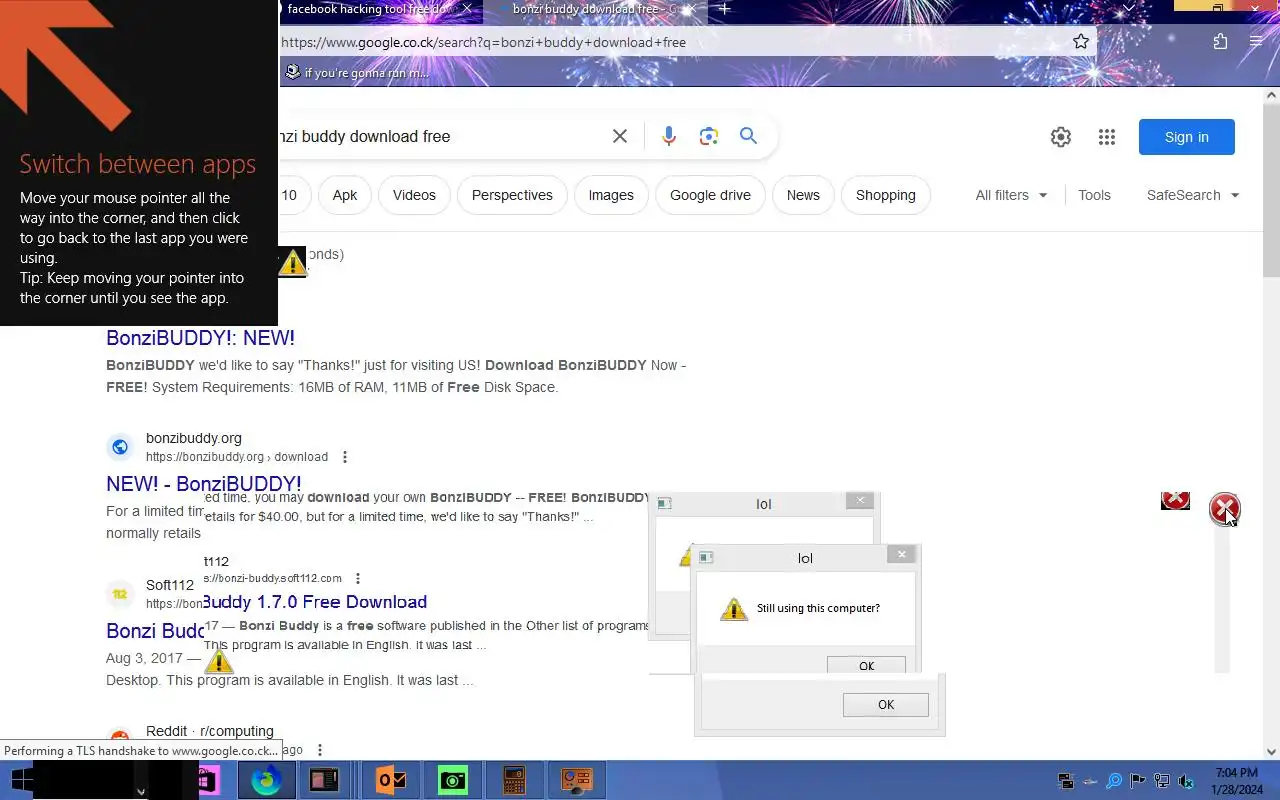Clear the Google search box text
Image resolution: width=1280 pixels, height=800 pixels.
(x=620, y=136)
